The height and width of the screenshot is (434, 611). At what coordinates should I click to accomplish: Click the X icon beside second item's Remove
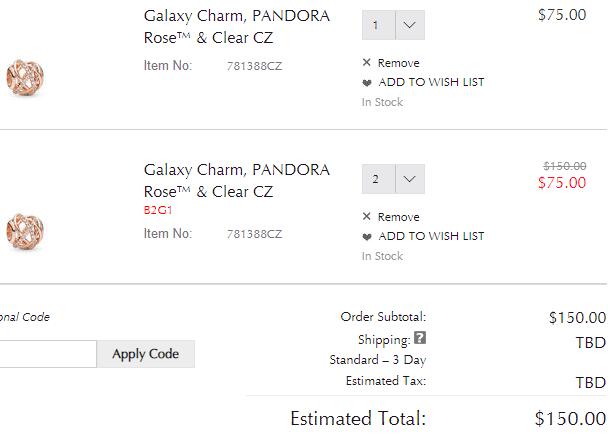(x=367, y=217)
